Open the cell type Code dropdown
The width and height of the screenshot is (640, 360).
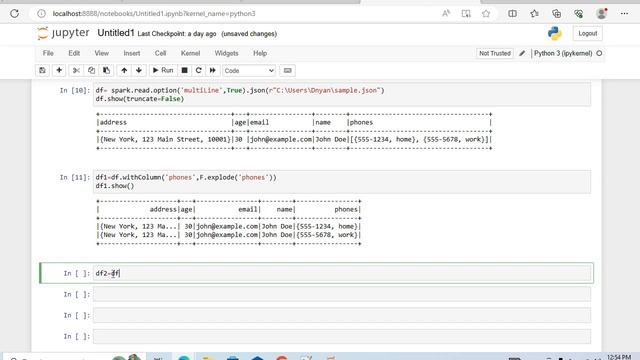[249, 71]
